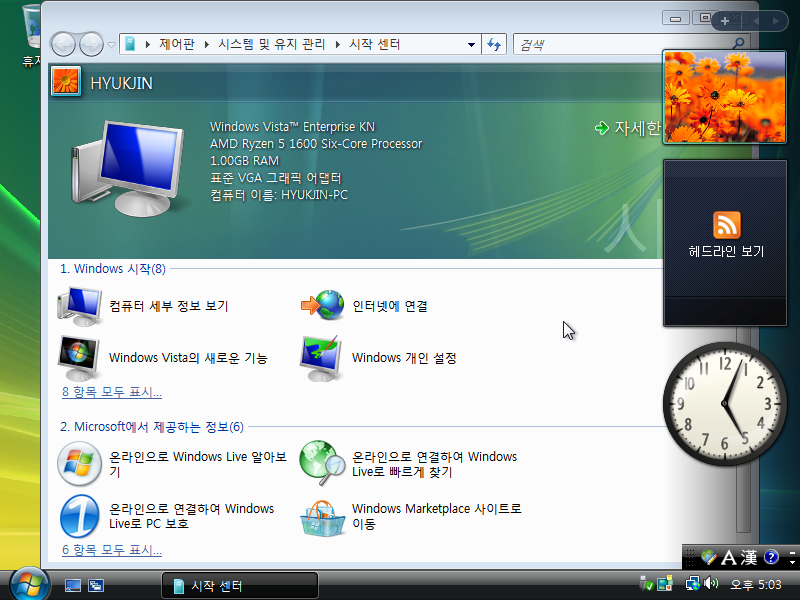Click 헤드라인 보기 in feed gadget
800x600 pixels.
point(726,251)
